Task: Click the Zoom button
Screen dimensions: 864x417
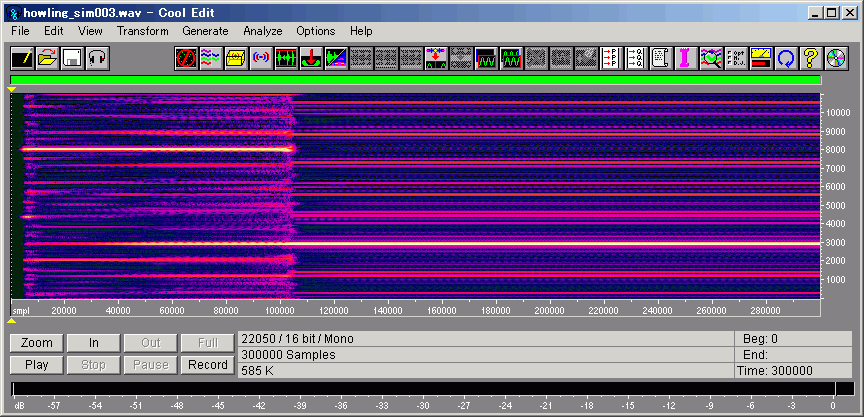Action: coord(37,343)
